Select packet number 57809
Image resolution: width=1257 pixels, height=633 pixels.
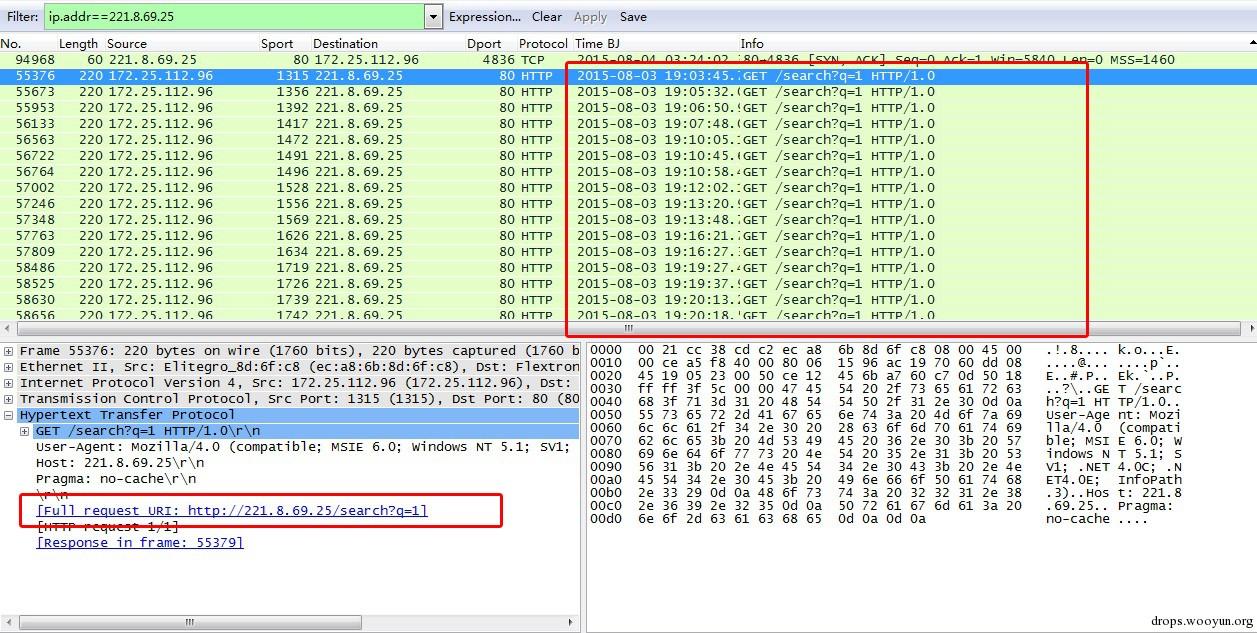[x=628, y=252]
